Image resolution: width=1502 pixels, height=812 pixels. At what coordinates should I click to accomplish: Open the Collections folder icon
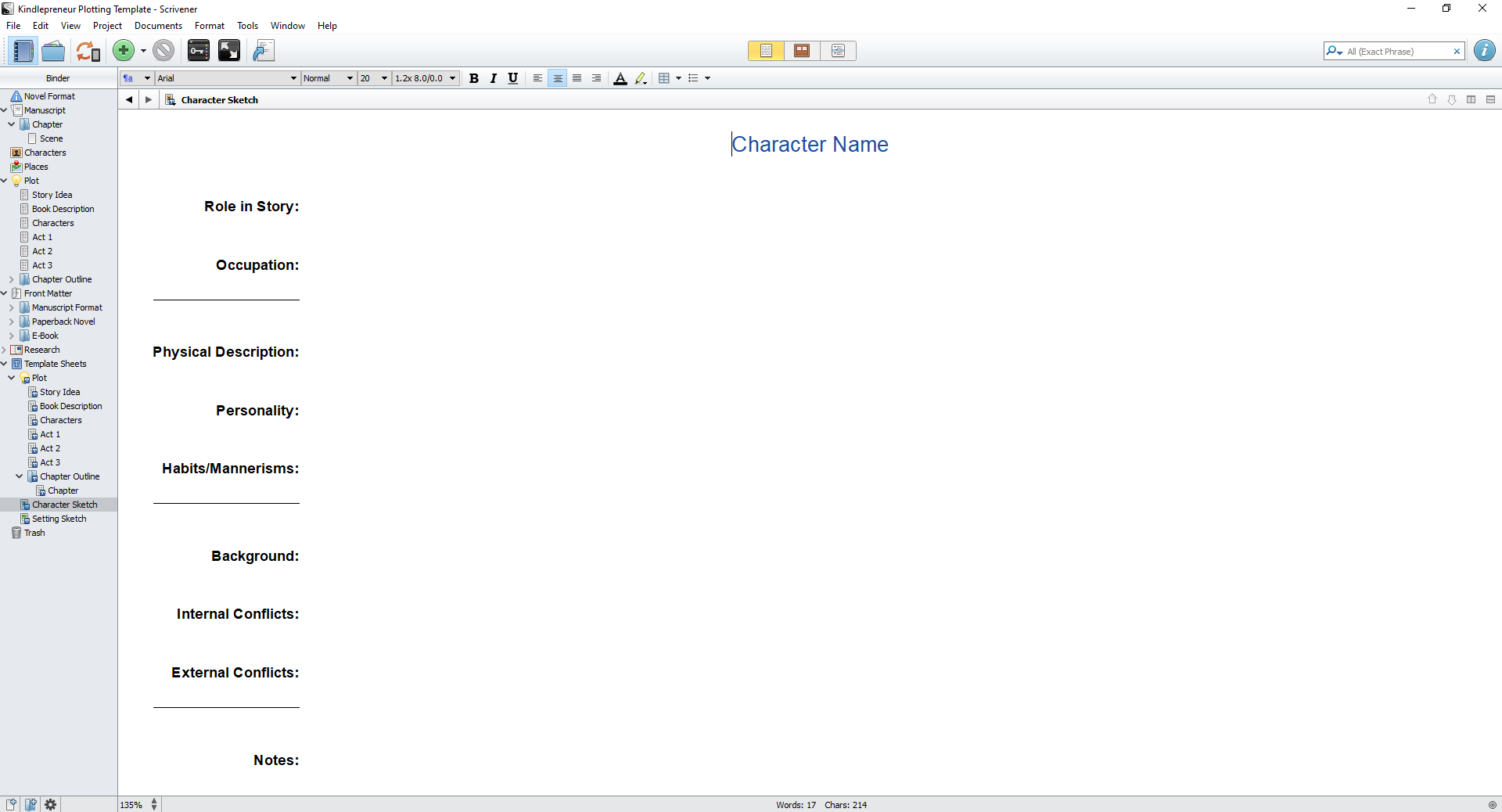[52, 51]
